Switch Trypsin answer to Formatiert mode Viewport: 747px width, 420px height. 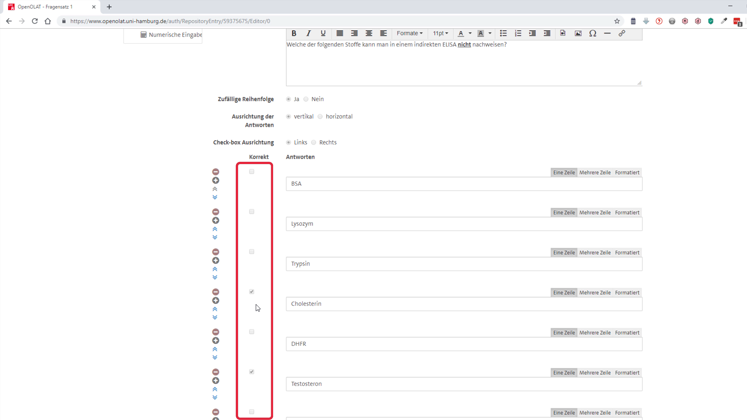(627, 252)
